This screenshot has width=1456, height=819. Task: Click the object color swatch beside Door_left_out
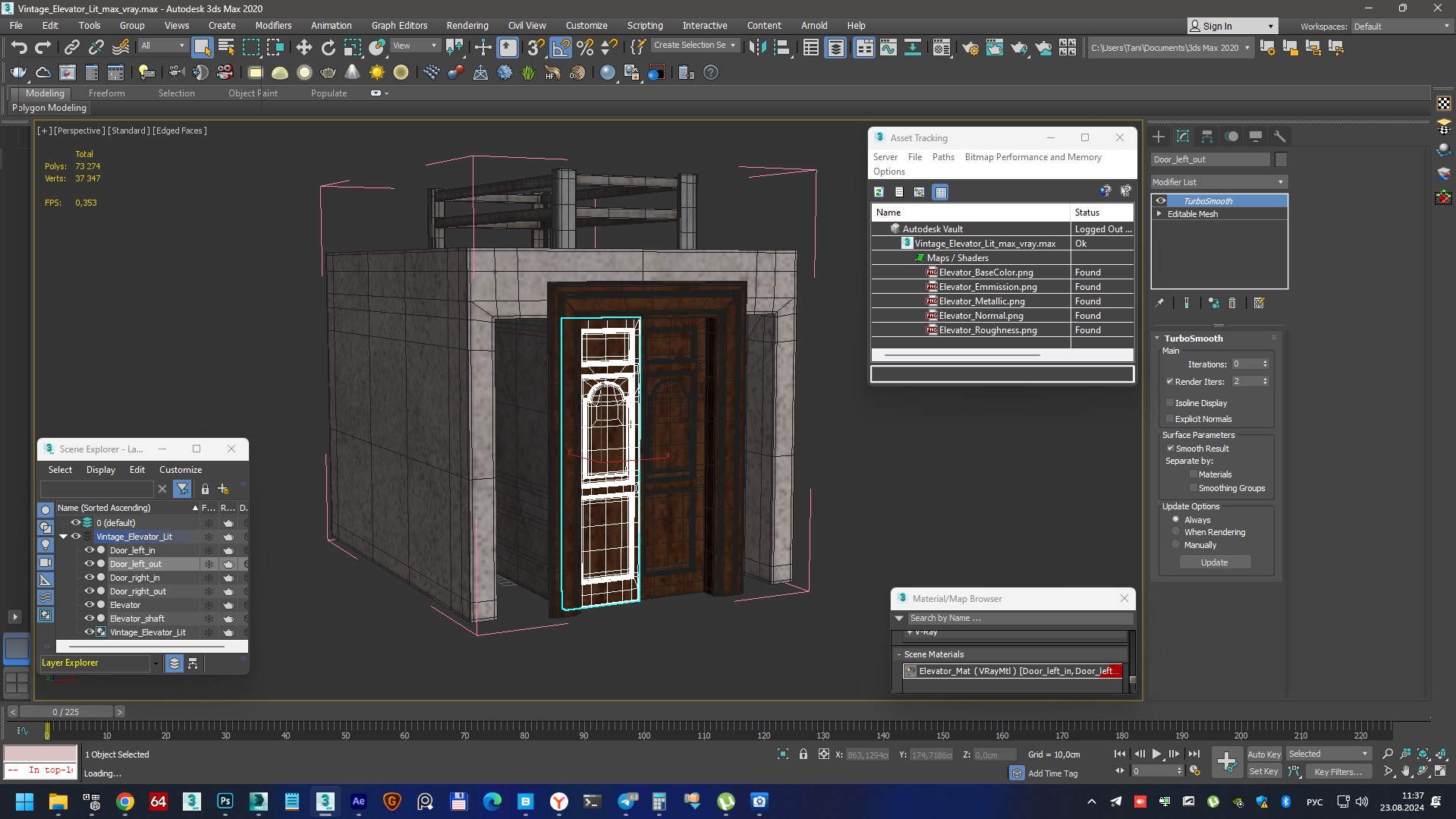point(1281,159)
